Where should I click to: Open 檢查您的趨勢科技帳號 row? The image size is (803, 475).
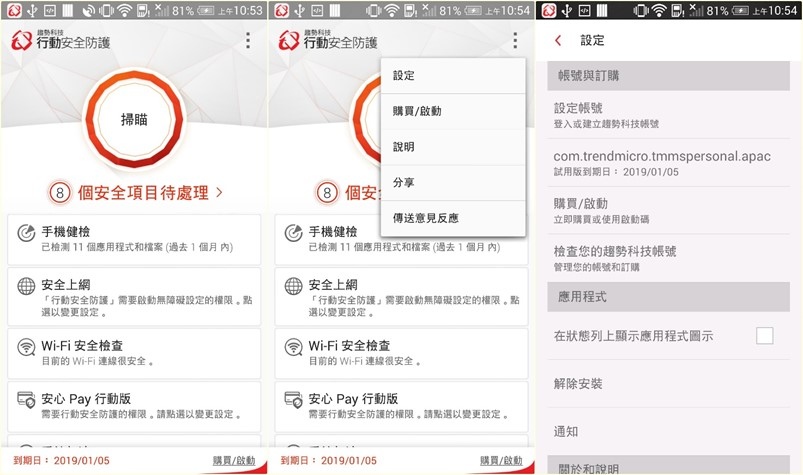pyautogui.click(x=668, y=258)
